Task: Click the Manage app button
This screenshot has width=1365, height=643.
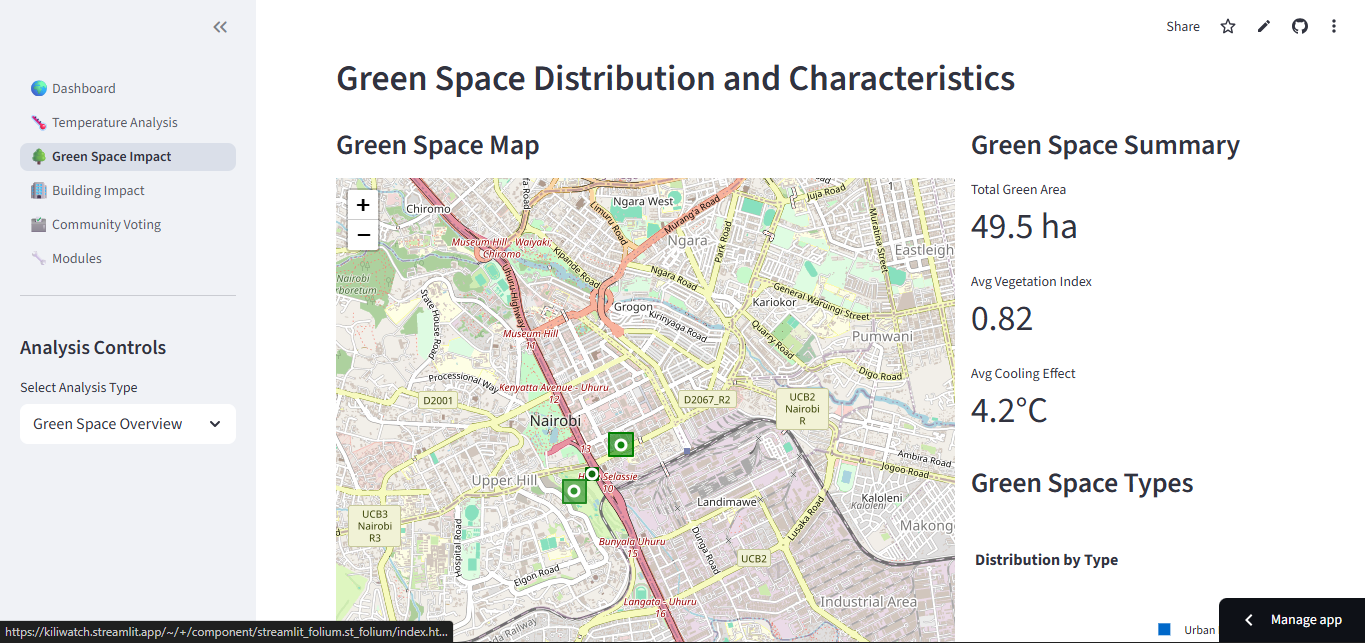Action: tap(1292, 620)
